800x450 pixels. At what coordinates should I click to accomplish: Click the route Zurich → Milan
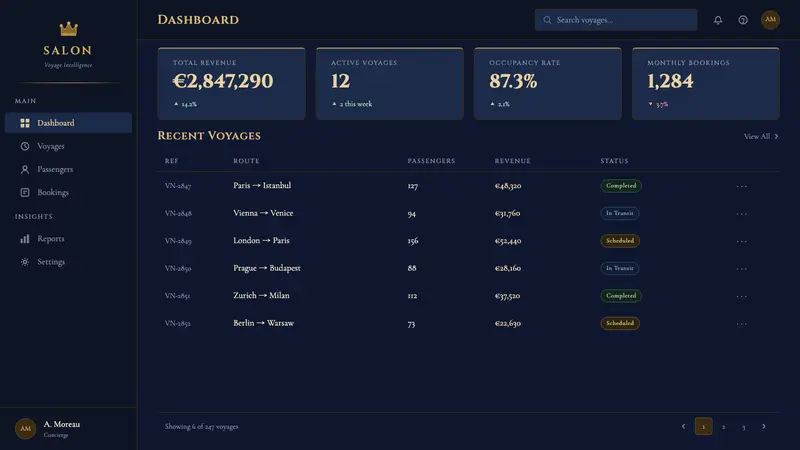[x=261, y=296]
